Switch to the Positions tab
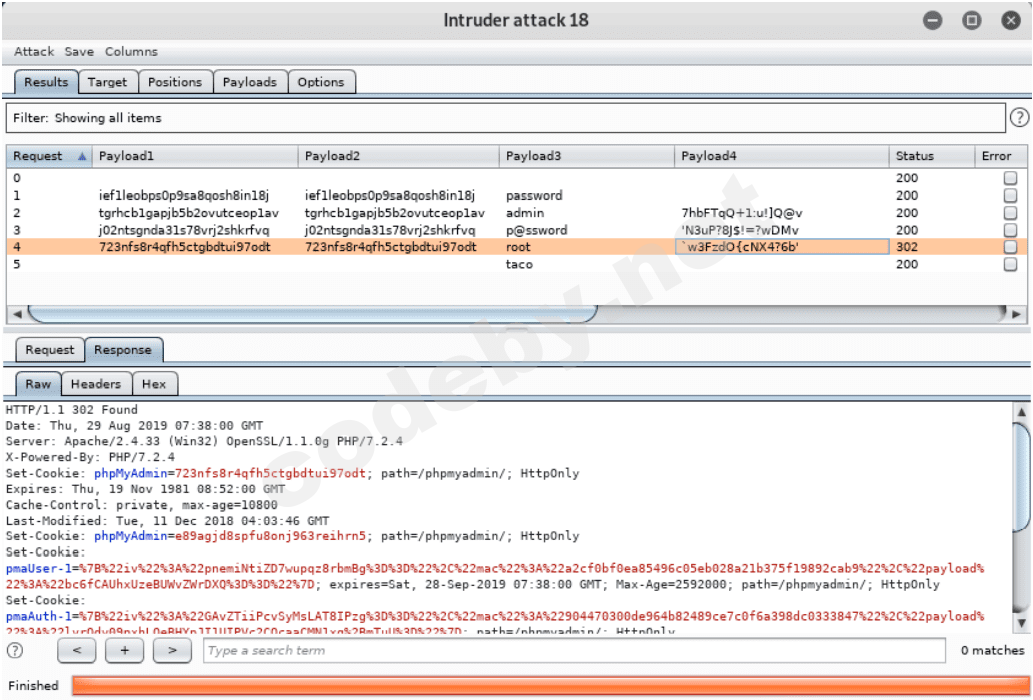This screenshot has width=1033, height=700. [x=175, y=82]
